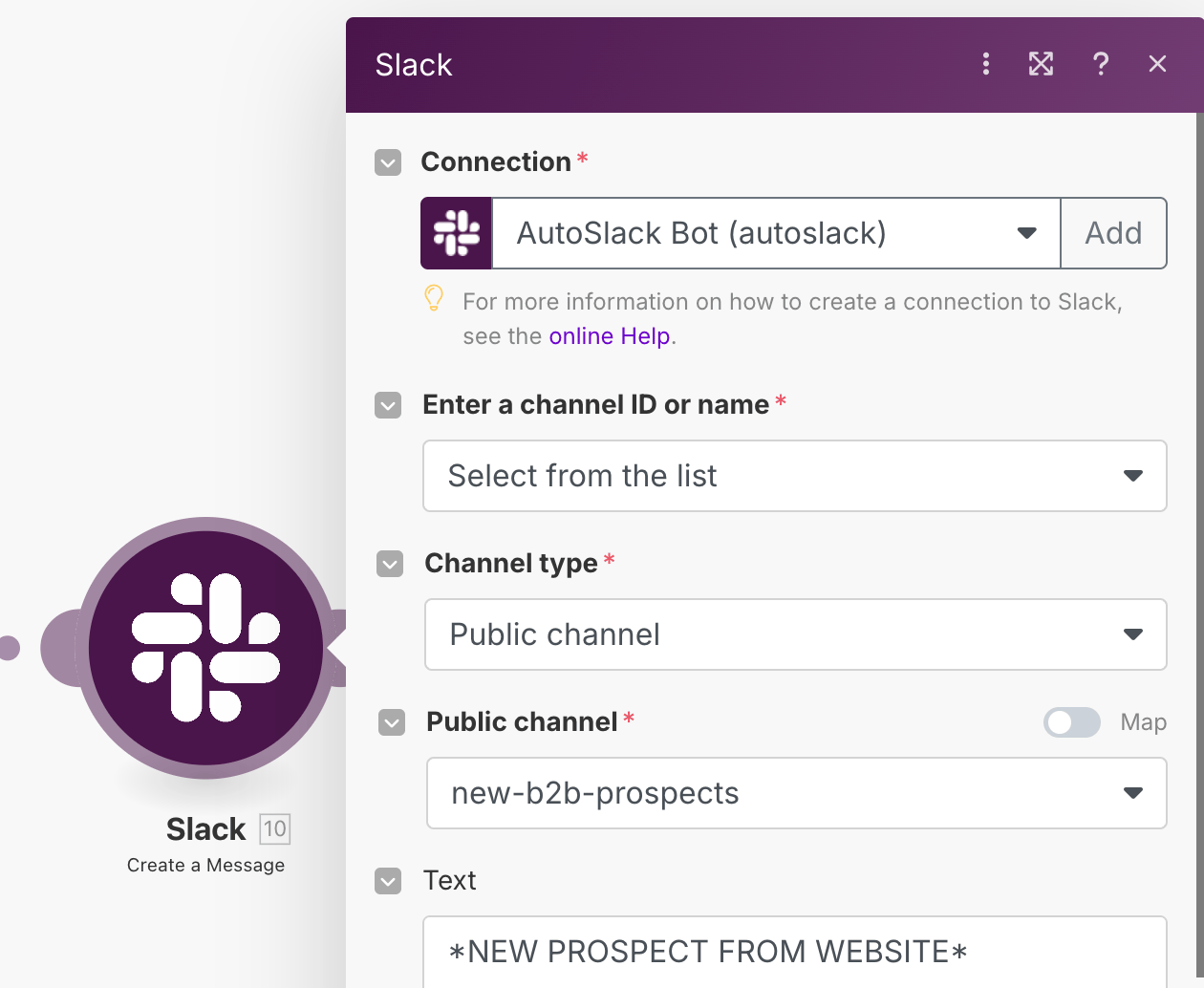Screen dimensions: 1204x988
Task: Open the Channel type dropdown
Action: 795,634
